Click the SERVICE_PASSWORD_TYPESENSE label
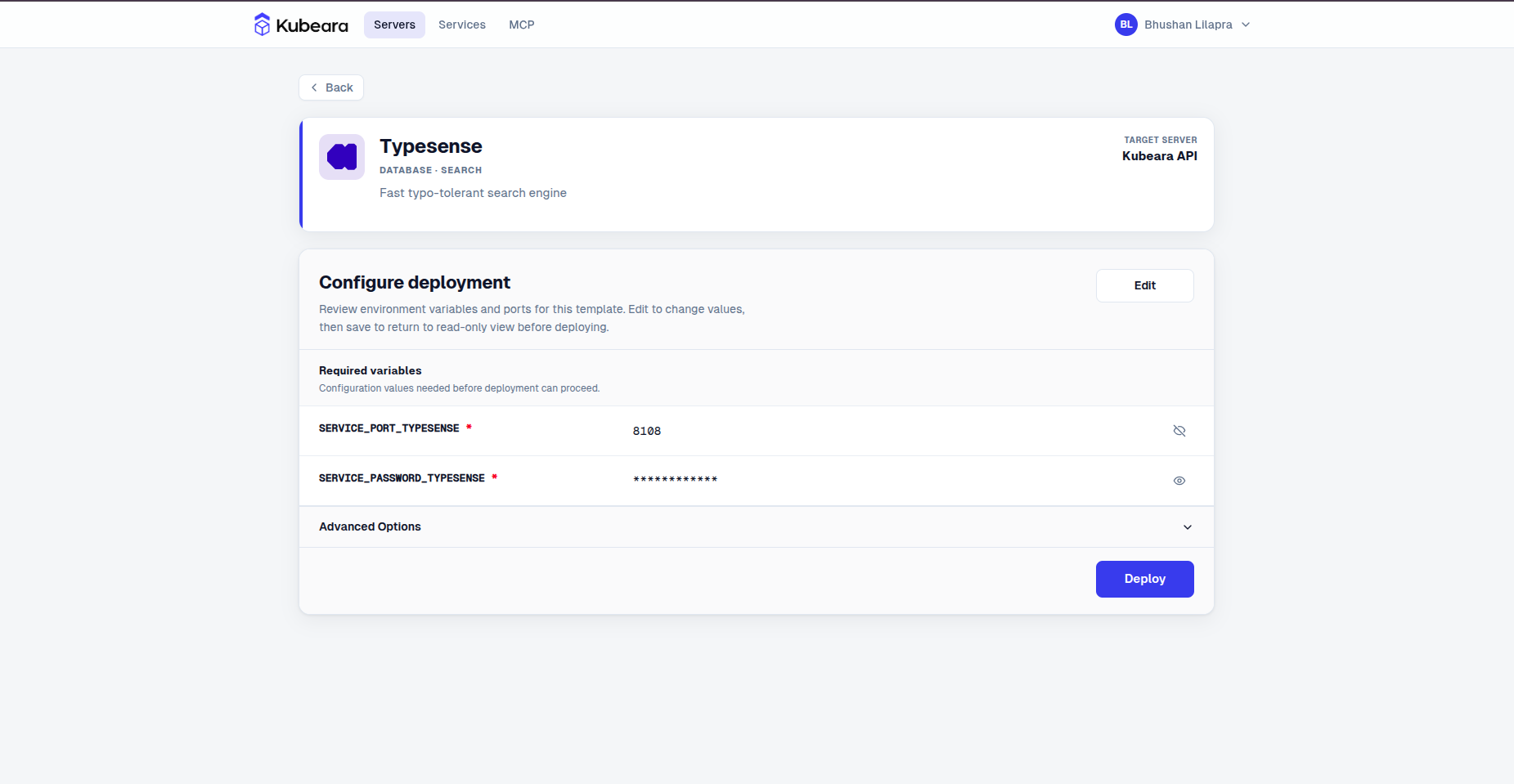The image size is (1514, 784). tap(402, 478)
